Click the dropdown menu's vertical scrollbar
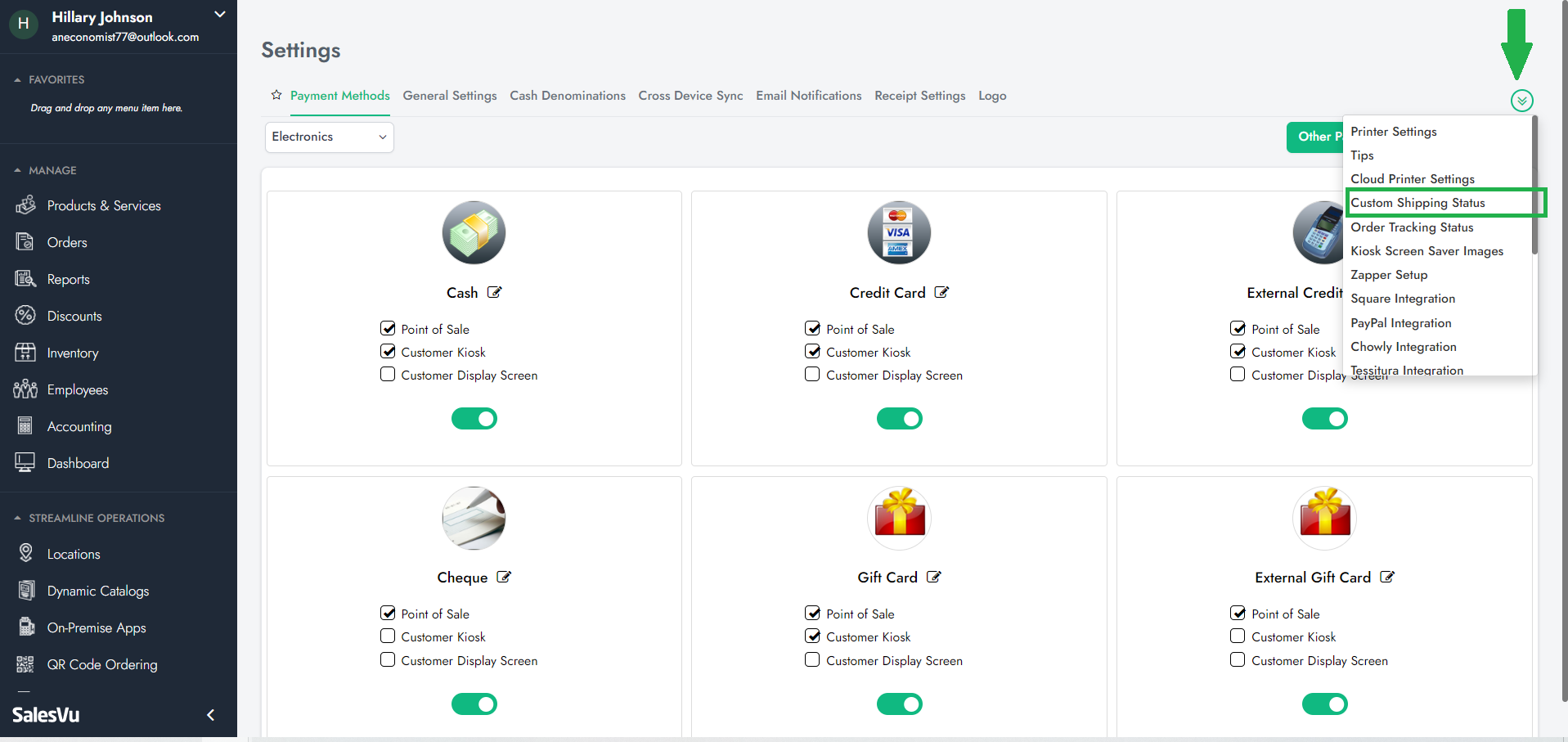Viewport: 1568px width, 742px height. pos(1534,188)
